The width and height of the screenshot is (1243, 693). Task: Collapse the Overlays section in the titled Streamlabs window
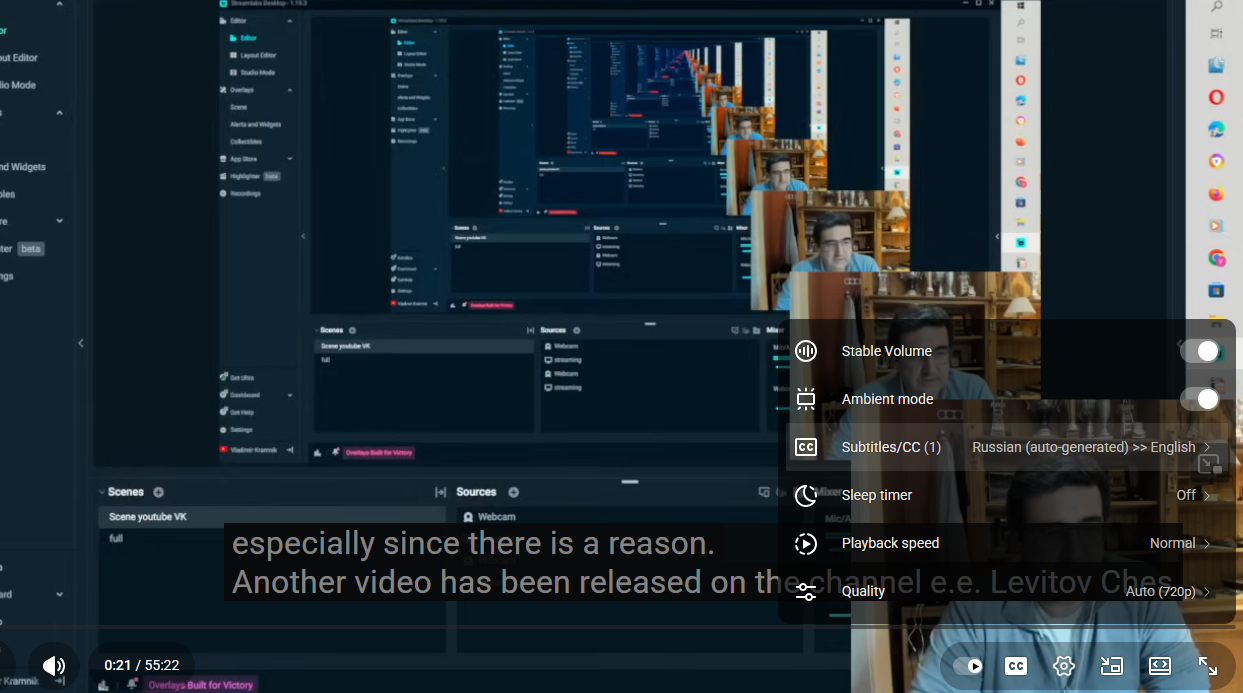point(290,90)
